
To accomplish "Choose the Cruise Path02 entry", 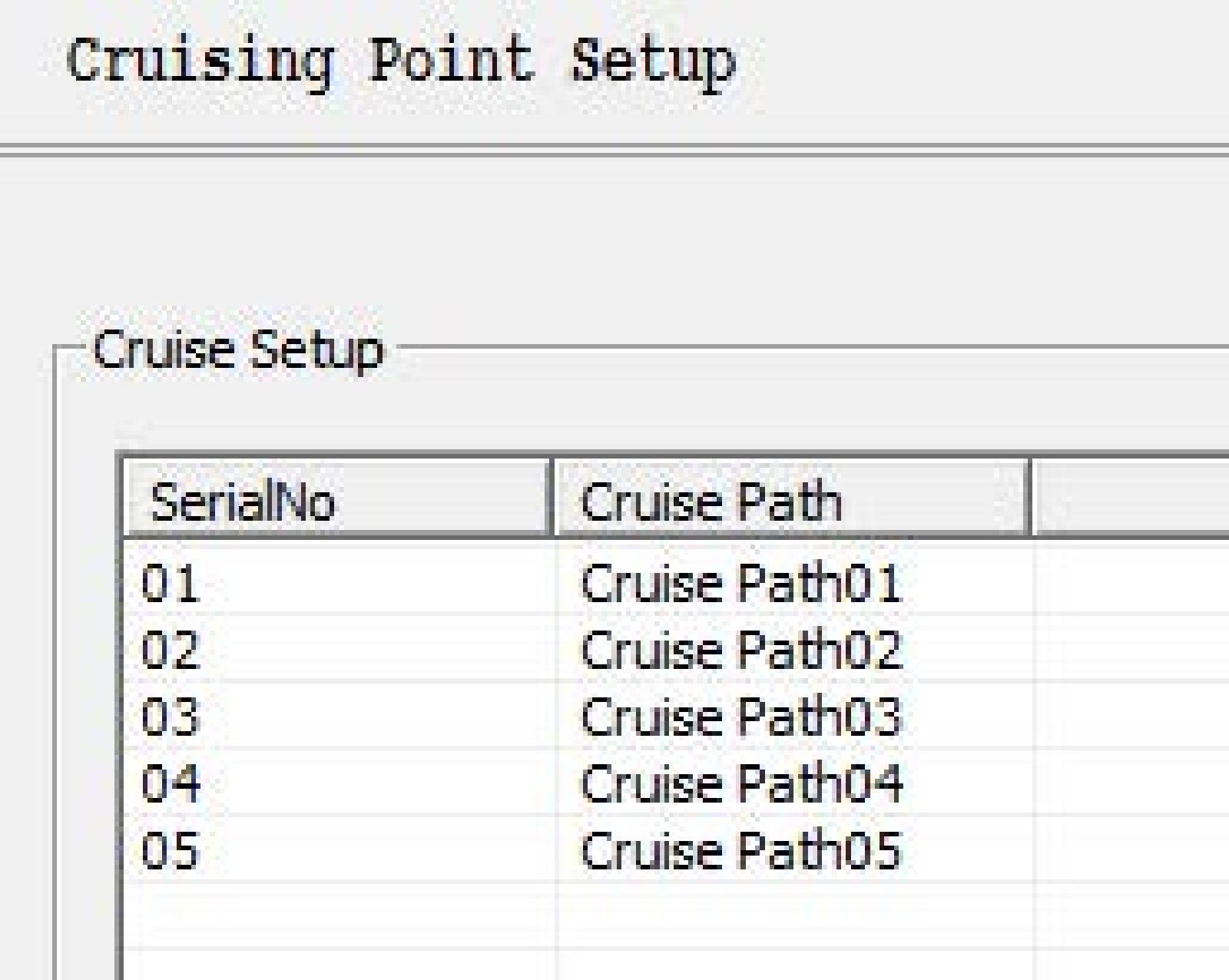I will tap(740, 650).
